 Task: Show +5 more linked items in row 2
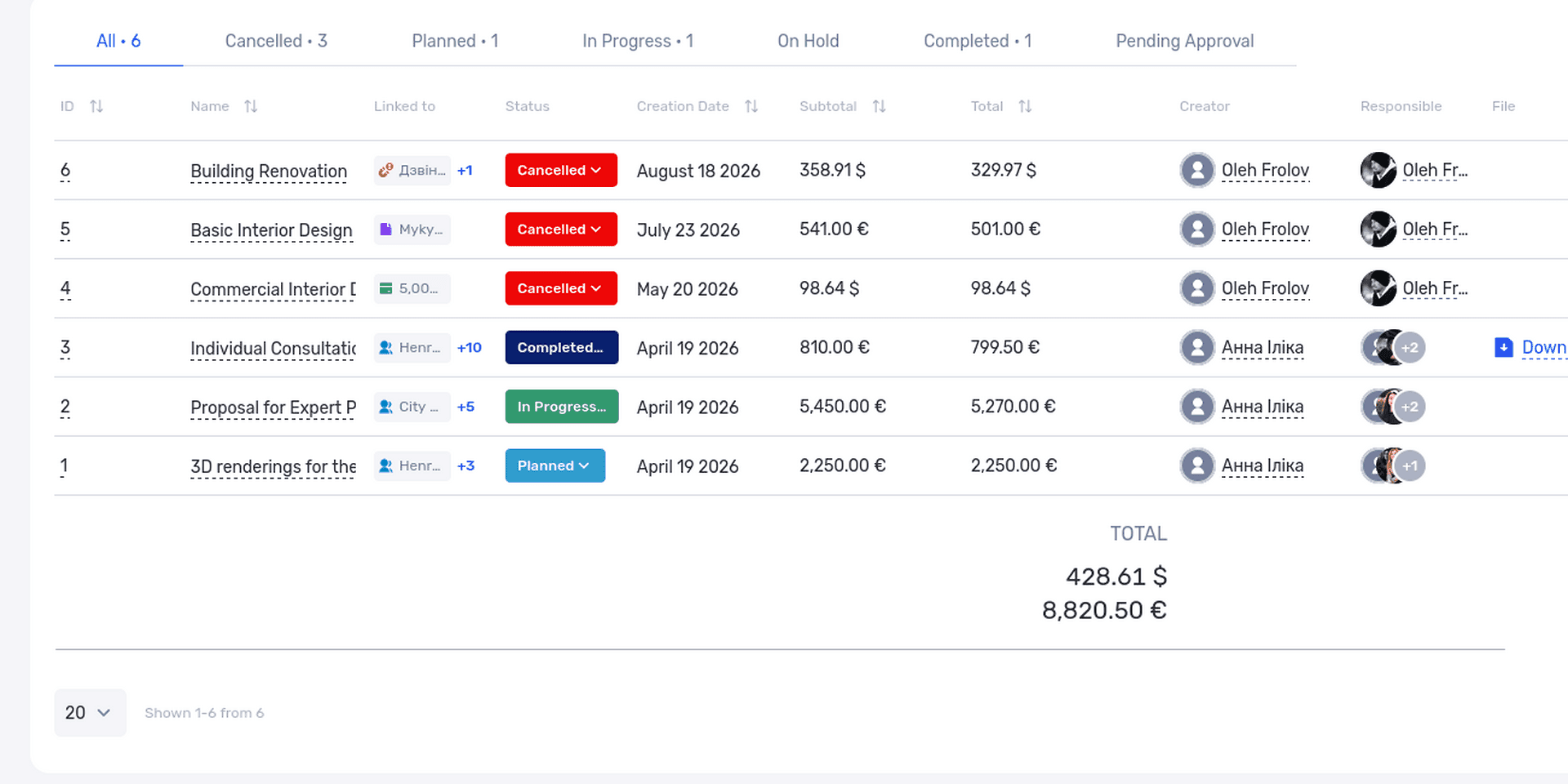[x=465, y=407]
